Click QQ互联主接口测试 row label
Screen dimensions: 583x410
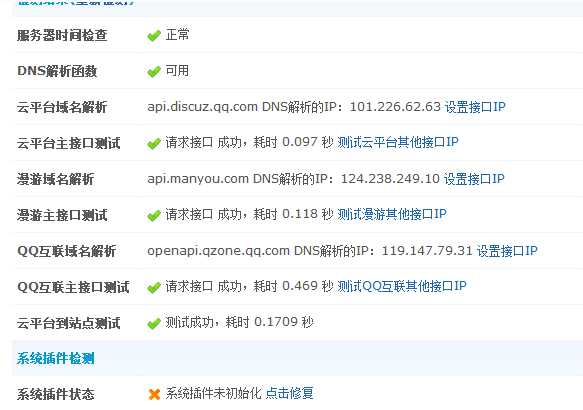[x=73, y=287]
